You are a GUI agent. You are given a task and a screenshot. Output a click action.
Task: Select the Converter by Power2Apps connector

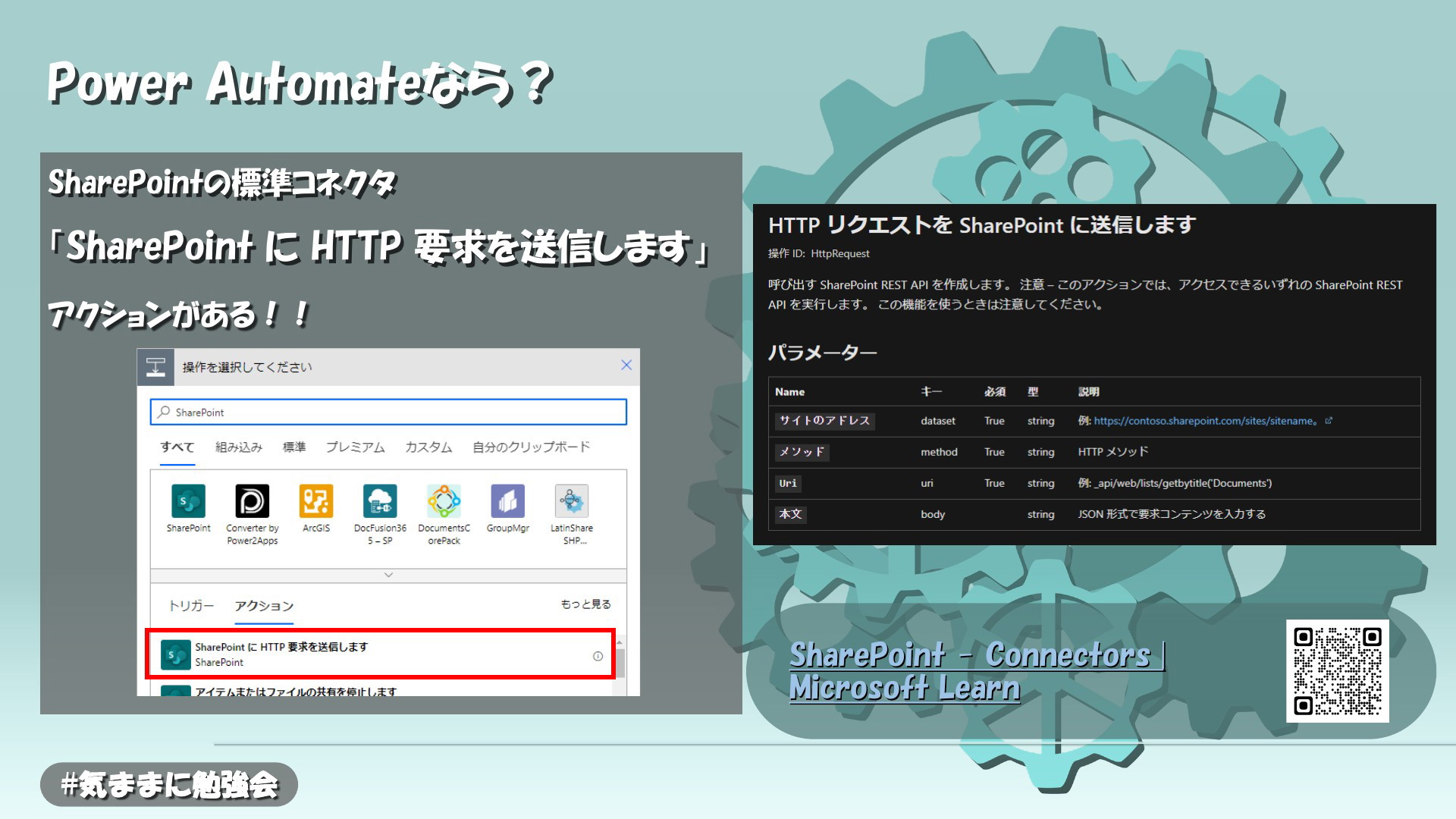click(x=252, y=501)
